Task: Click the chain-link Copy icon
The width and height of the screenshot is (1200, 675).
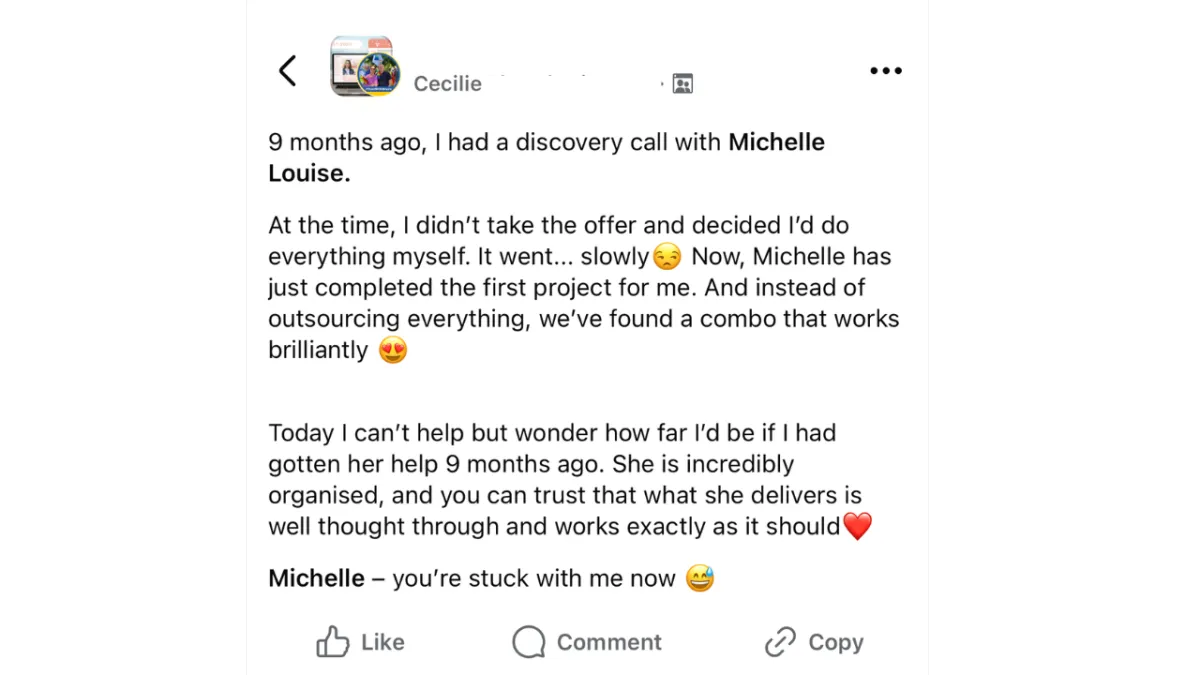Action: tap(780, 642)
